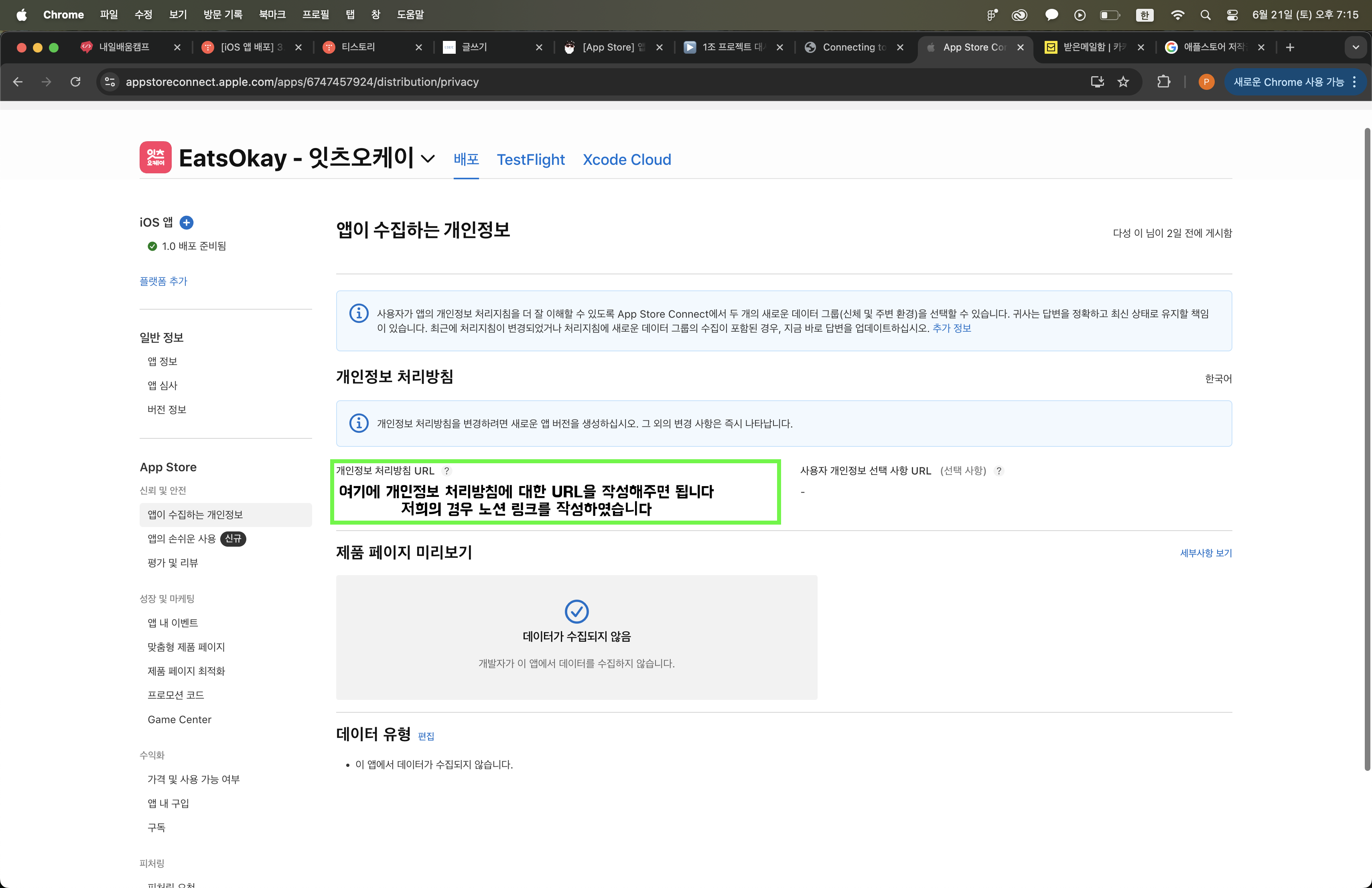Screen dimensions: 1372x888
Task: Select 앱의 손쉬운 사용 in sidebar
Action: pos(182,539)
